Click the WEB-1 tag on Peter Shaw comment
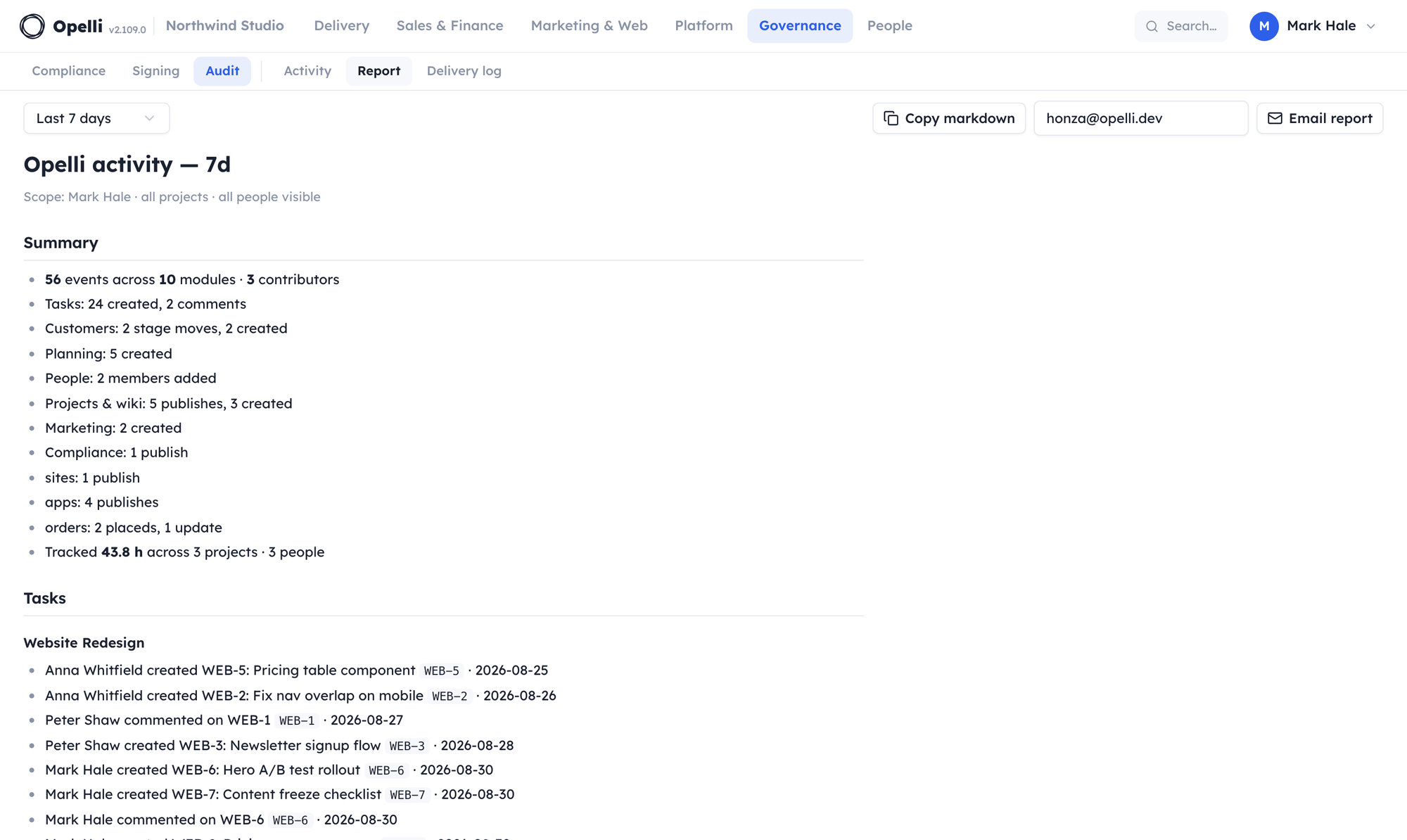The width and height of the screenshot is (1407, 840). click(297, 721)
